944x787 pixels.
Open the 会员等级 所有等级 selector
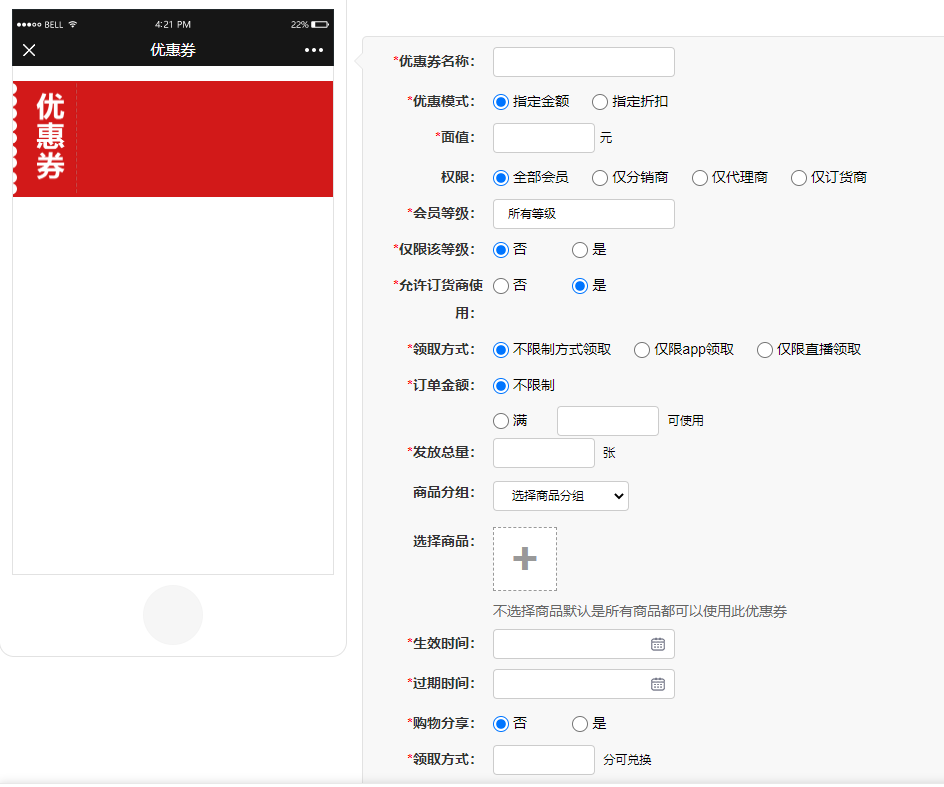583,214
